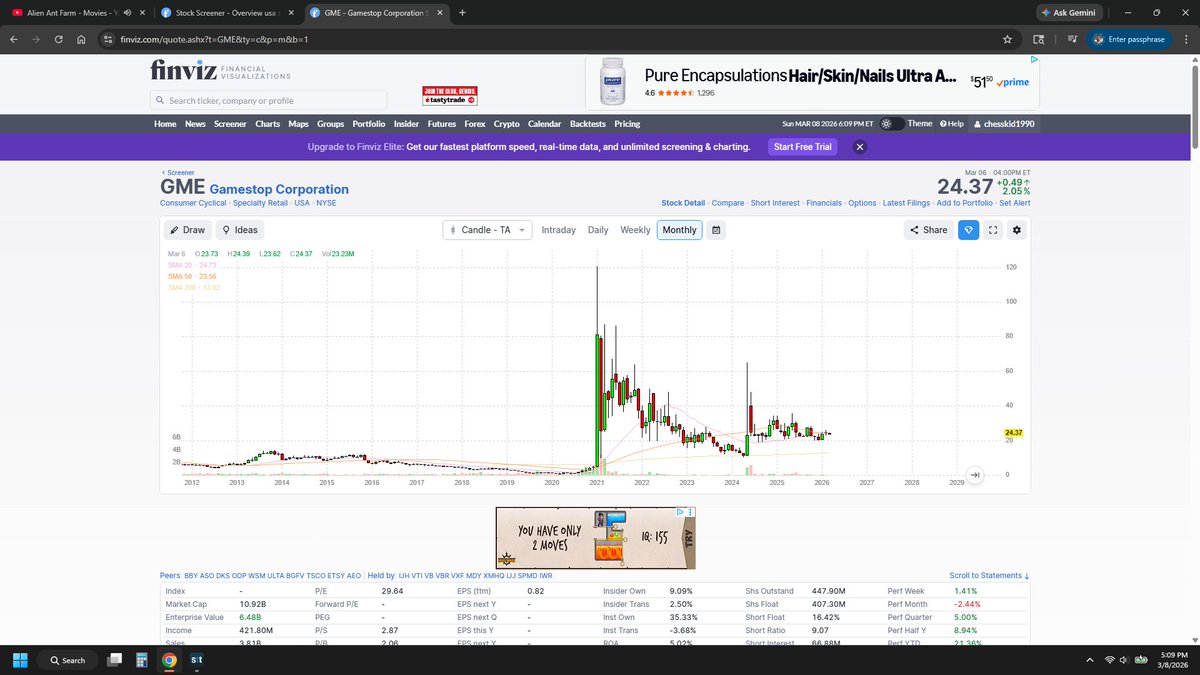The height and width of the screenshot is (675, 1200).
Task: Open the Maps menu item
Action: (298, 124)
